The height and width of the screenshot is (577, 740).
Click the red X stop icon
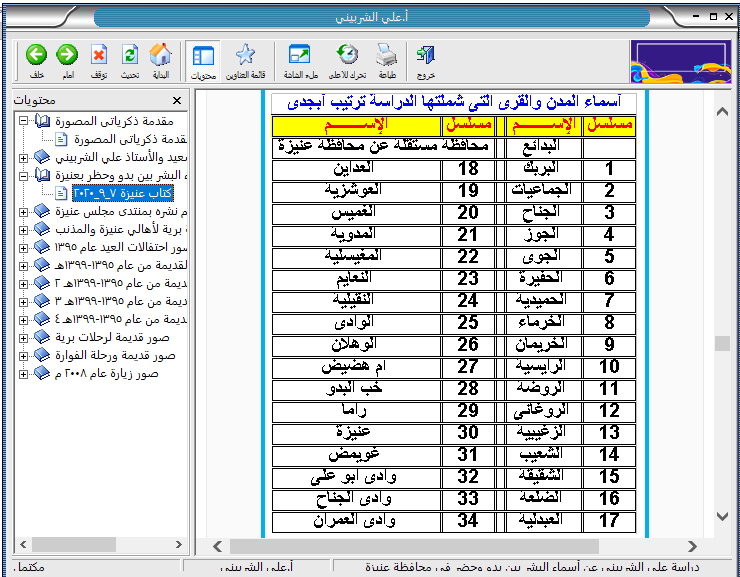click(99, 55)
